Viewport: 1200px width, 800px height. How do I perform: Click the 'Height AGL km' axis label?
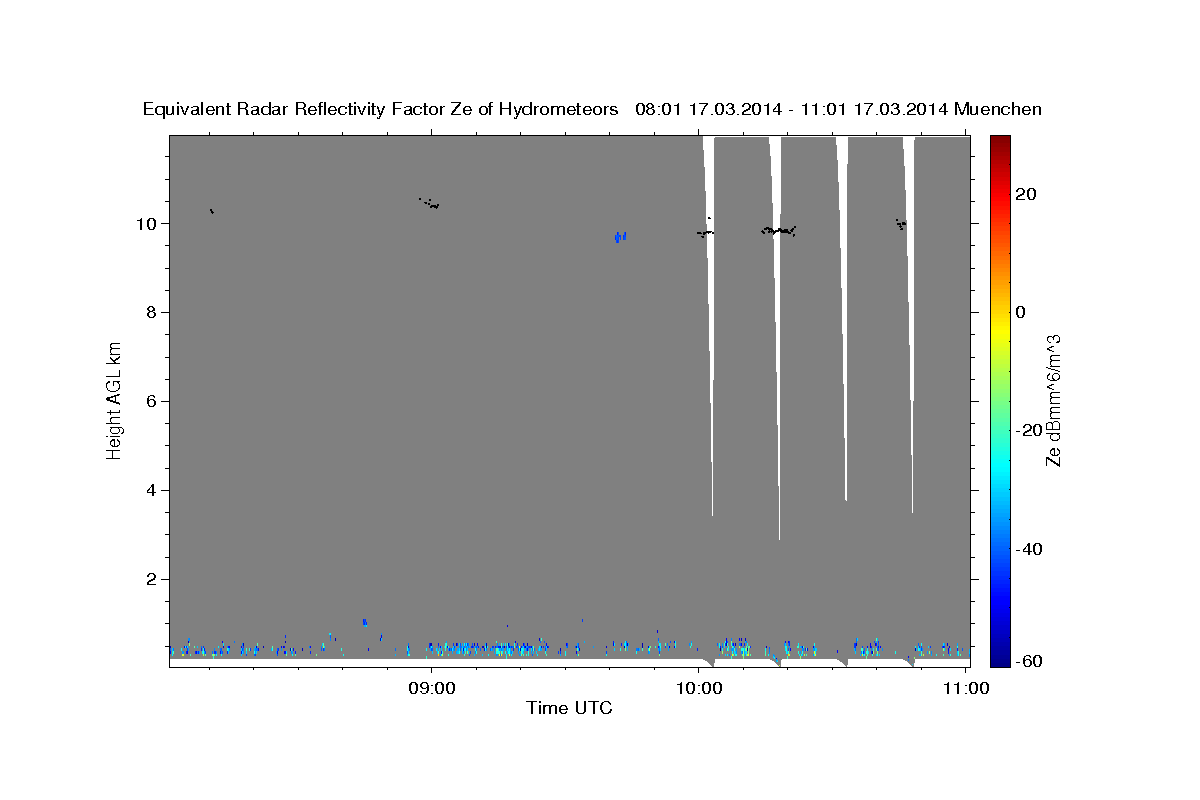(115, 400)
